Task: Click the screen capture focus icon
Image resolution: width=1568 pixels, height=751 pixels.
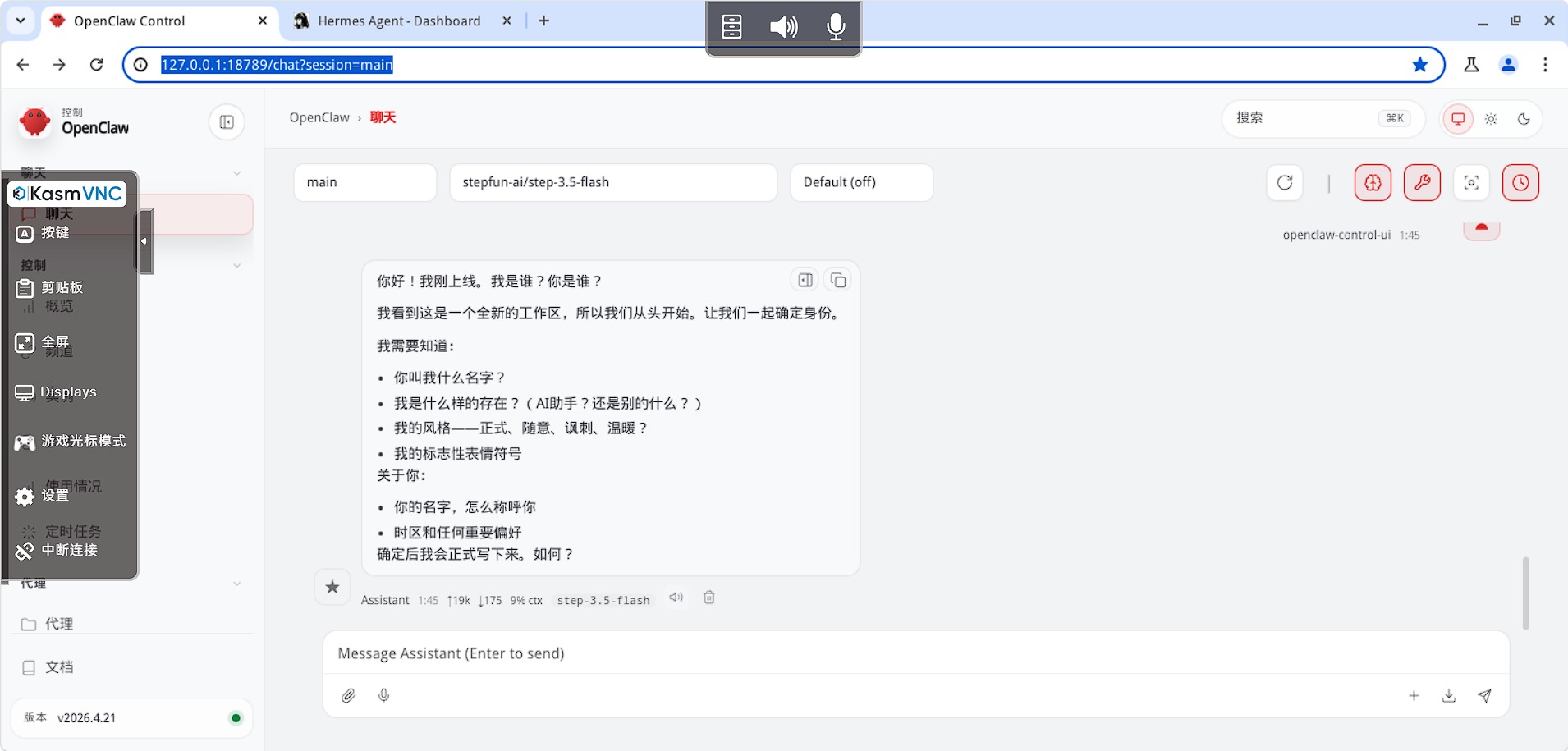Action: click(1471, 182)
